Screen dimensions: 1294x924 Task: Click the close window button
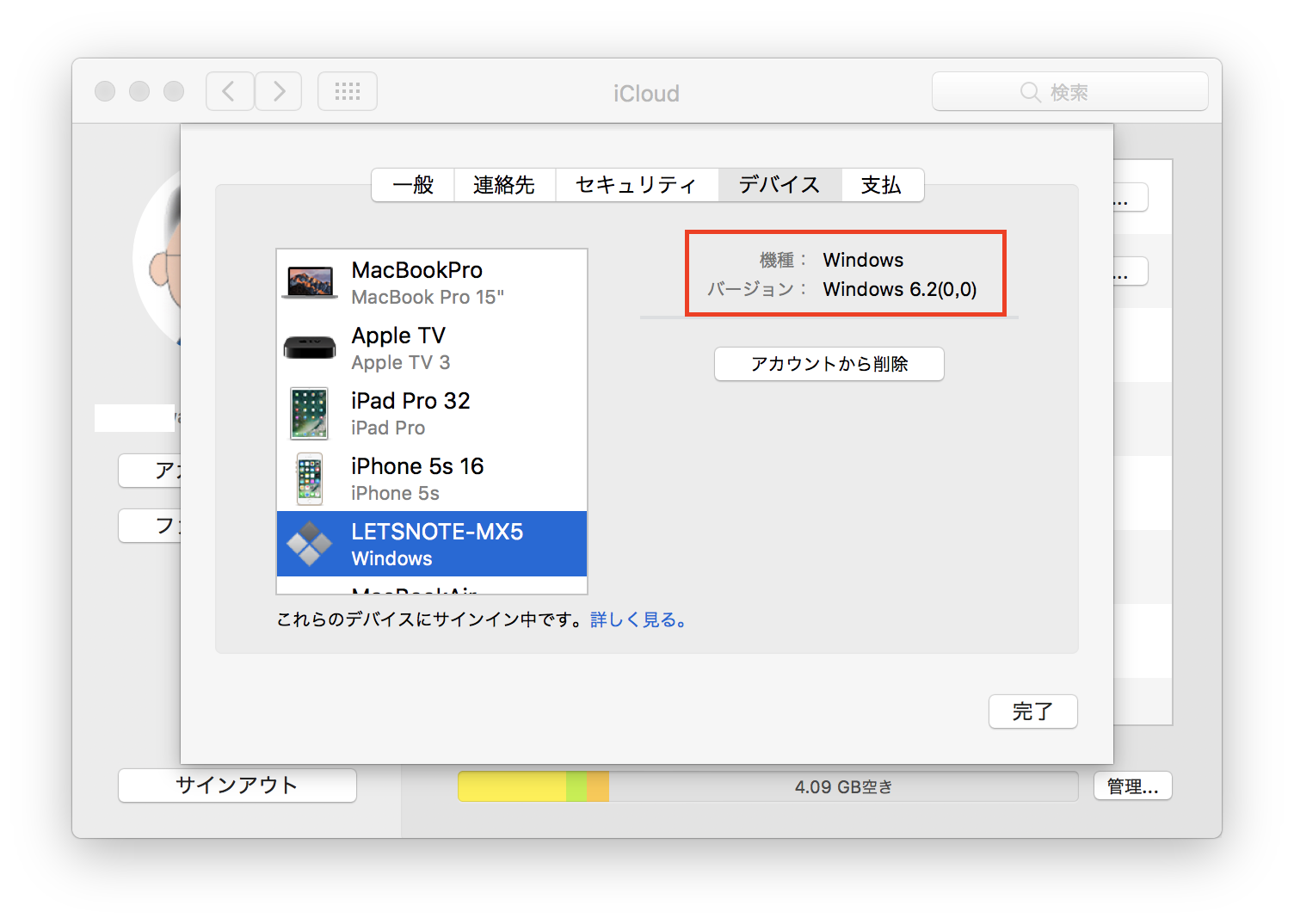(x=105, y=91)
